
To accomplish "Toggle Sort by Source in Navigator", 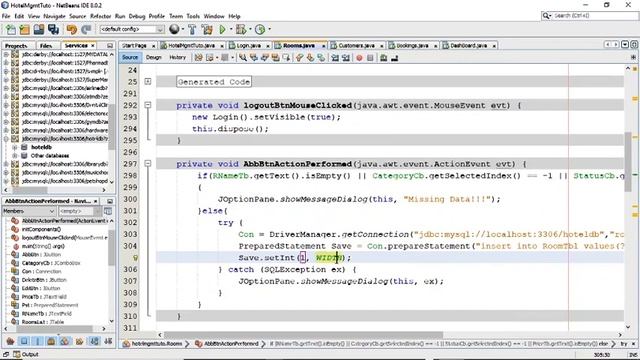I will 108,341.
